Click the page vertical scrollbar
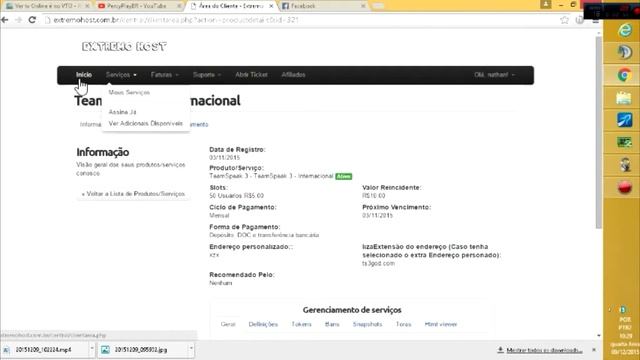640x360 pixels. pos(599,133)
